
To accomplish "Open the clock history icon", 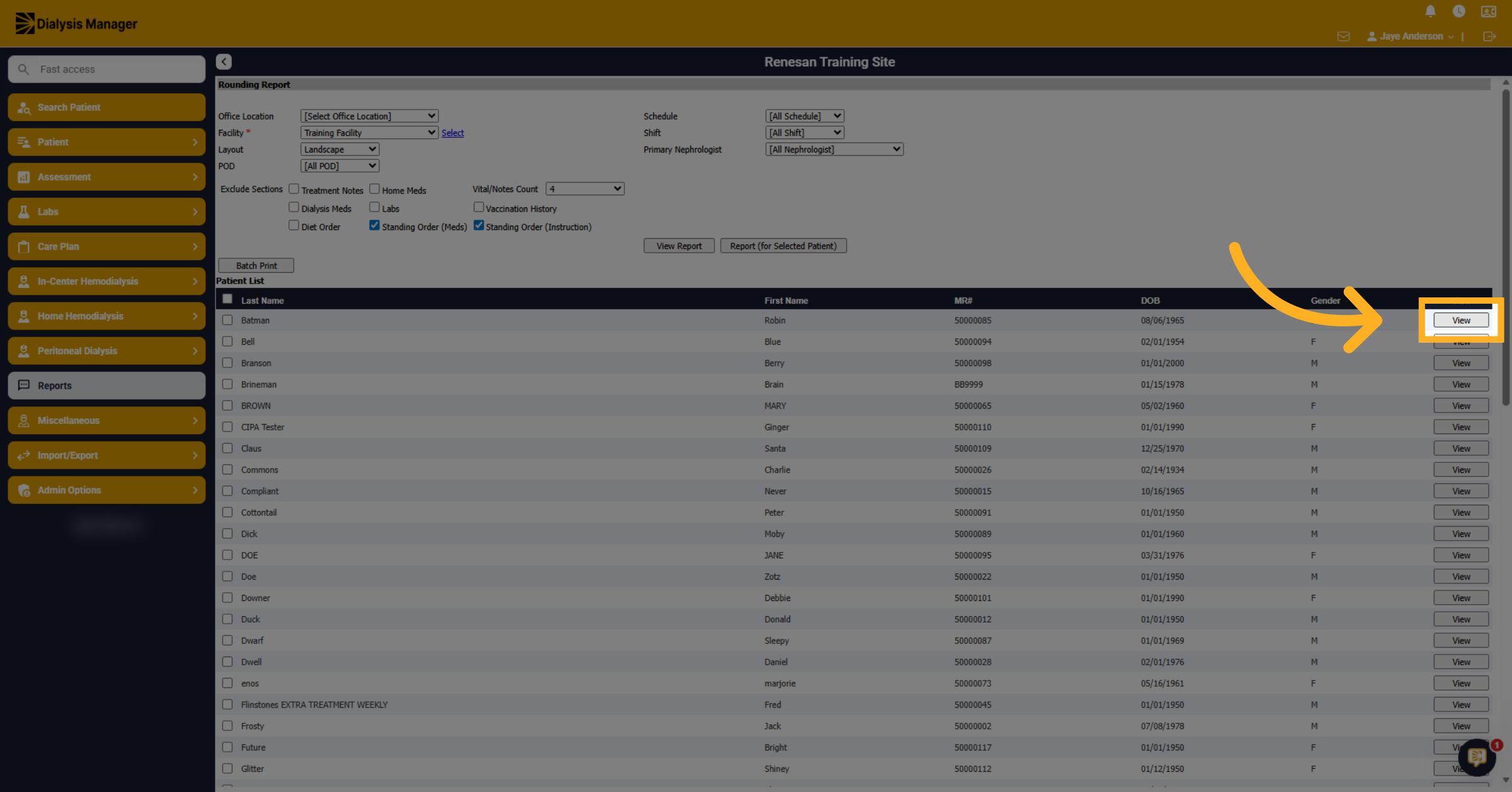I will tap(1458, 11).
